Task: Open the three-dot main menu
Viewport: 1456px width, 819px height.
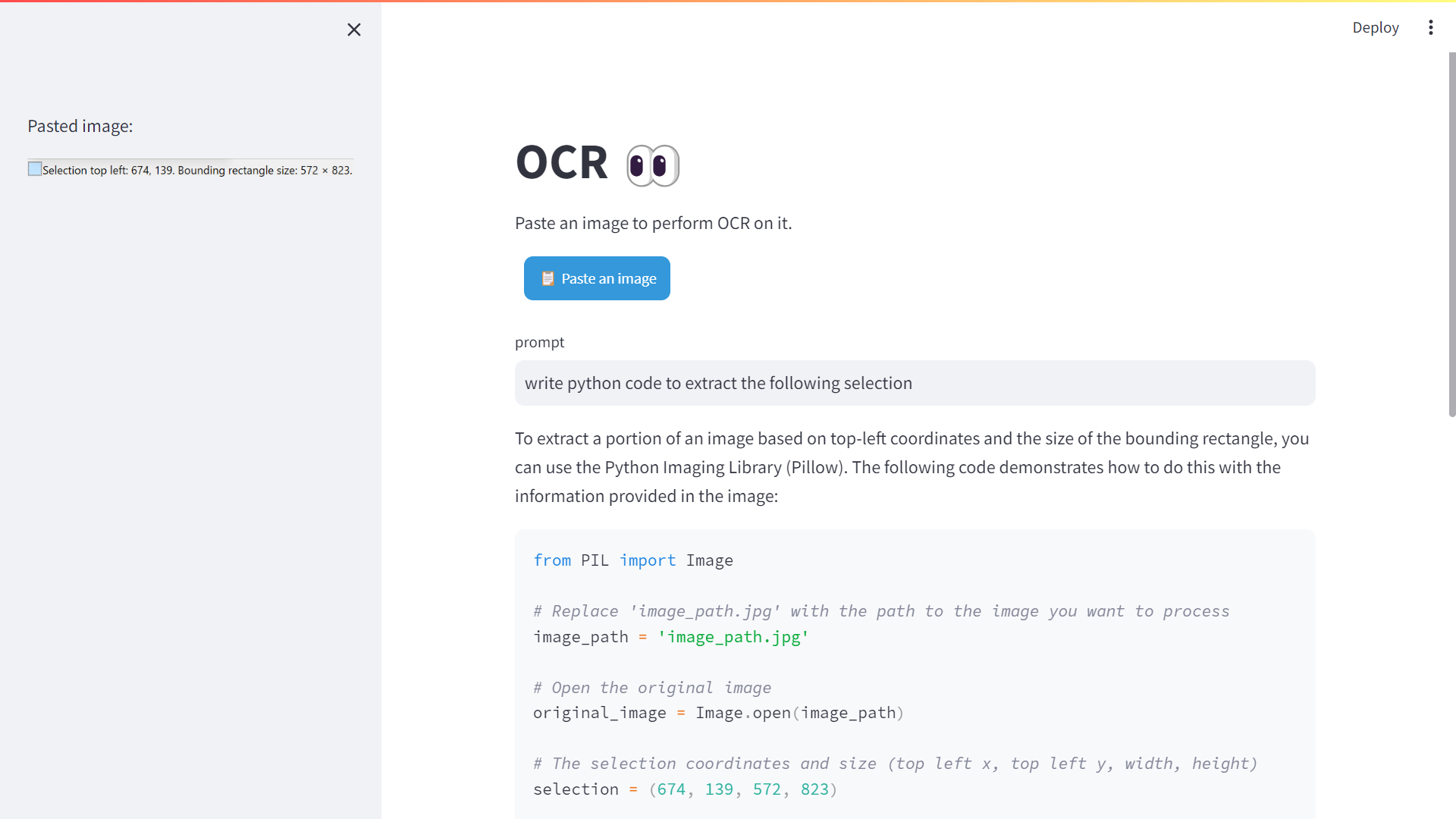Action: (1430, 27)
